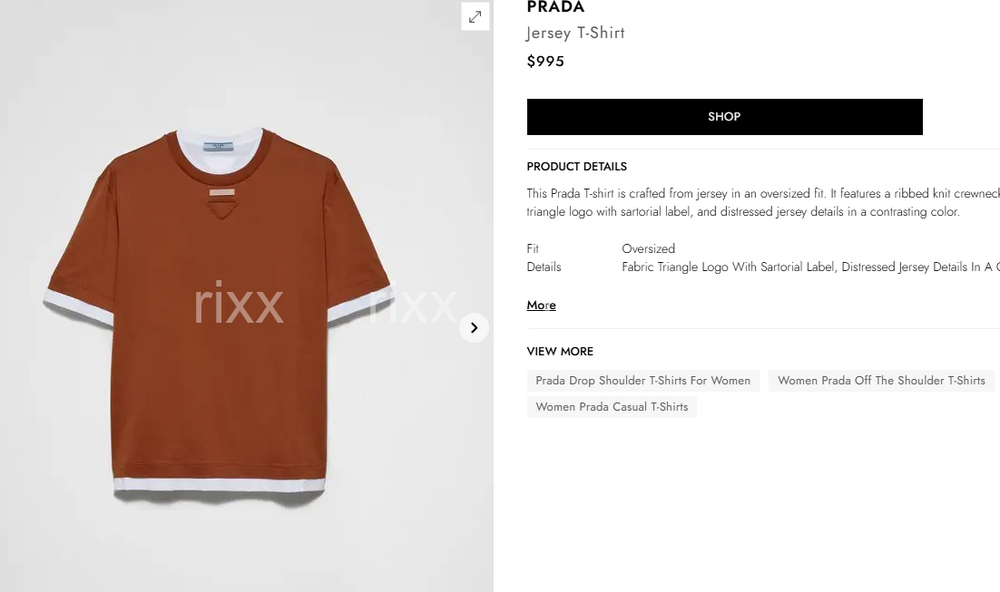1000x592 pixels.
Task: Click the VIEW MORE section heading
Action: (560, 352)
